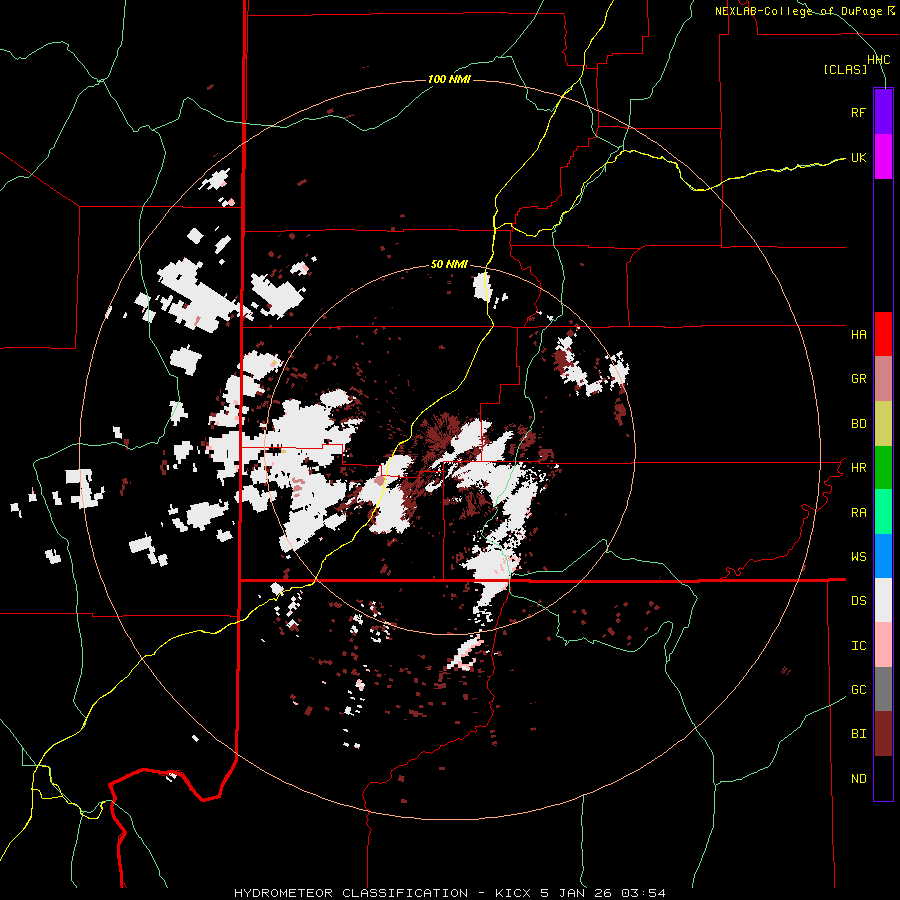
Task: Click the ND label beside the legend
Action: pyautogui.click(x=858, y=779)
